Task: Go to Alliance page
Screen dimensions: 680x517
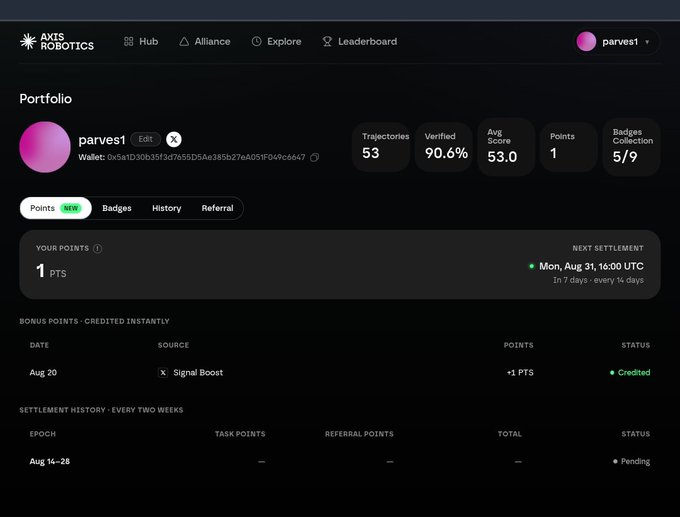Action: (205, 41)
